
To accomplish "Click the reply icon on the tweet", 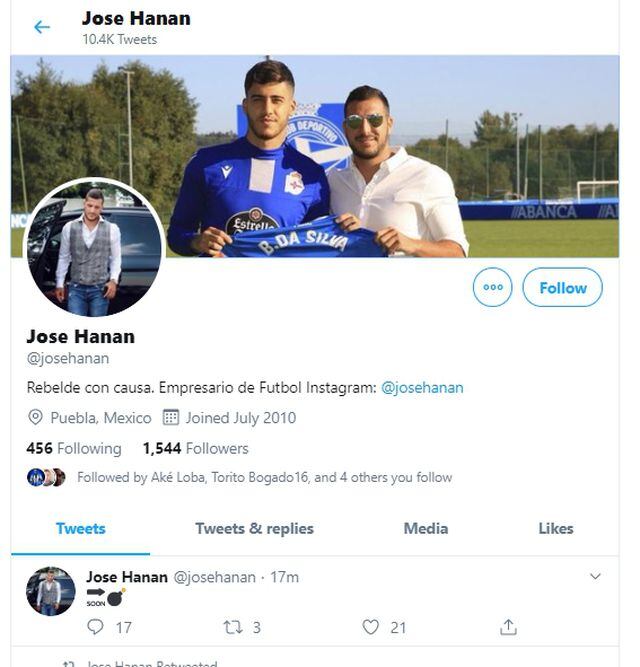I will point(96,627).
